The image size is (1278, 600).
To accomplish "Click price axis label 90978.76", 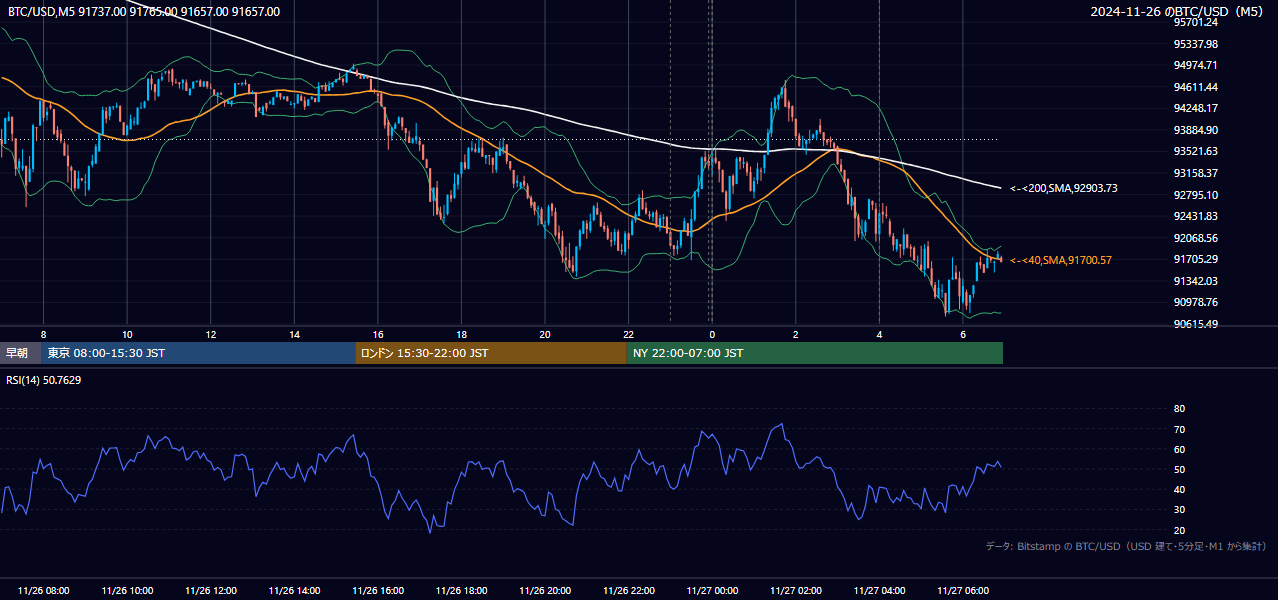I will click(1195, 302).
